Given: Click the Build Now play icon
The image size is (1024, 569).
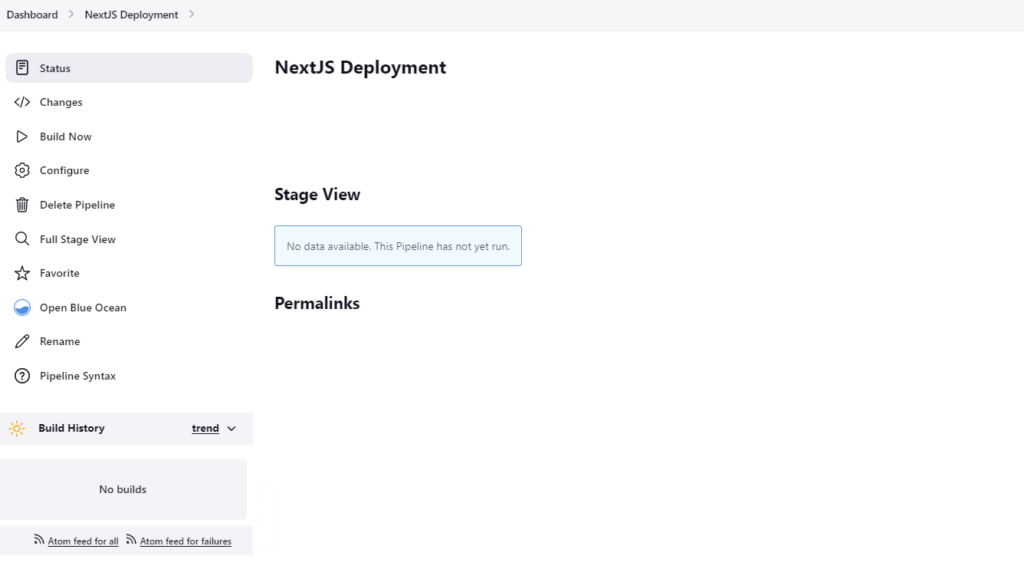Looking at the screenshot, I should 22,137.
